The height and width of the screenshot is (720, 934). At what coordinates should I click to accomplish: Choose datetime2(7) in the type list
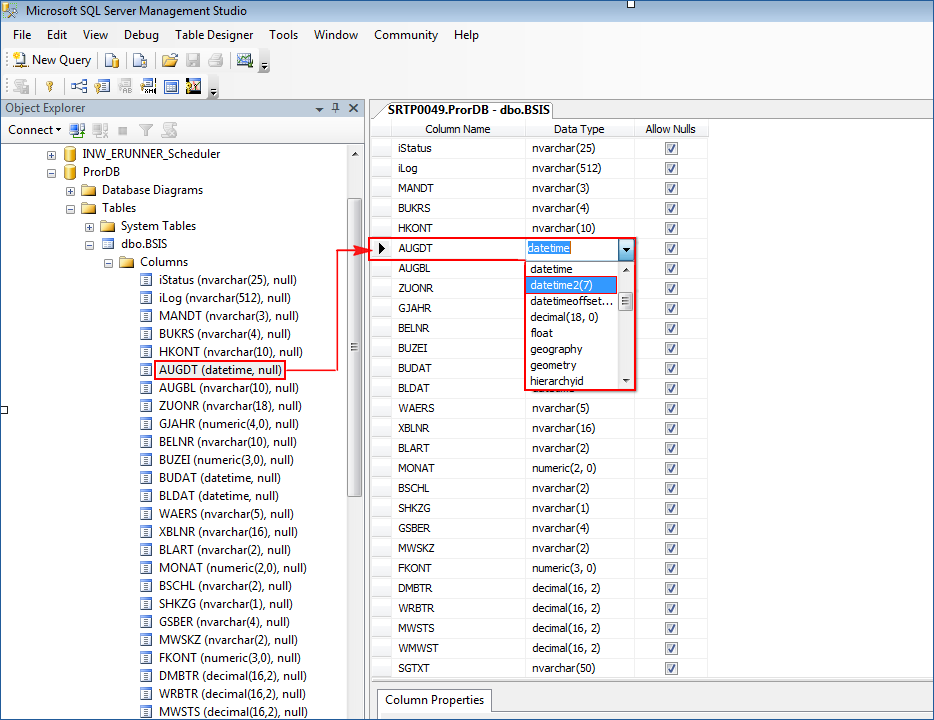click(x=571, y=285)
